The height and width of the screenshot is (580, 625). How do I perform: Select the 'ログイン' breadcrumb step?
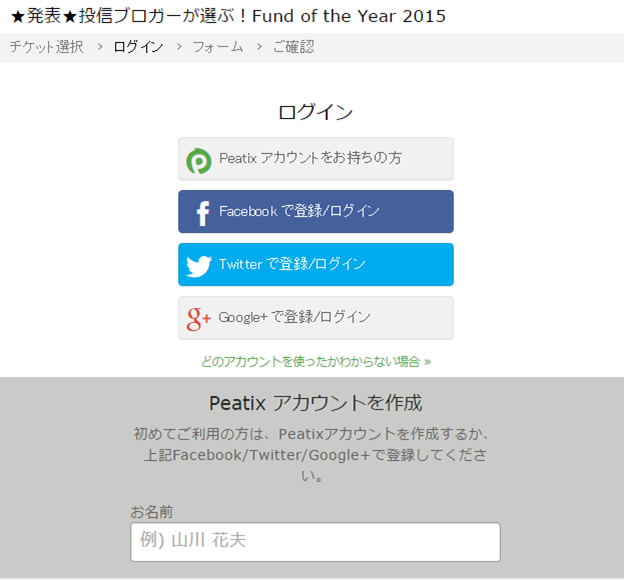(138, 47)
